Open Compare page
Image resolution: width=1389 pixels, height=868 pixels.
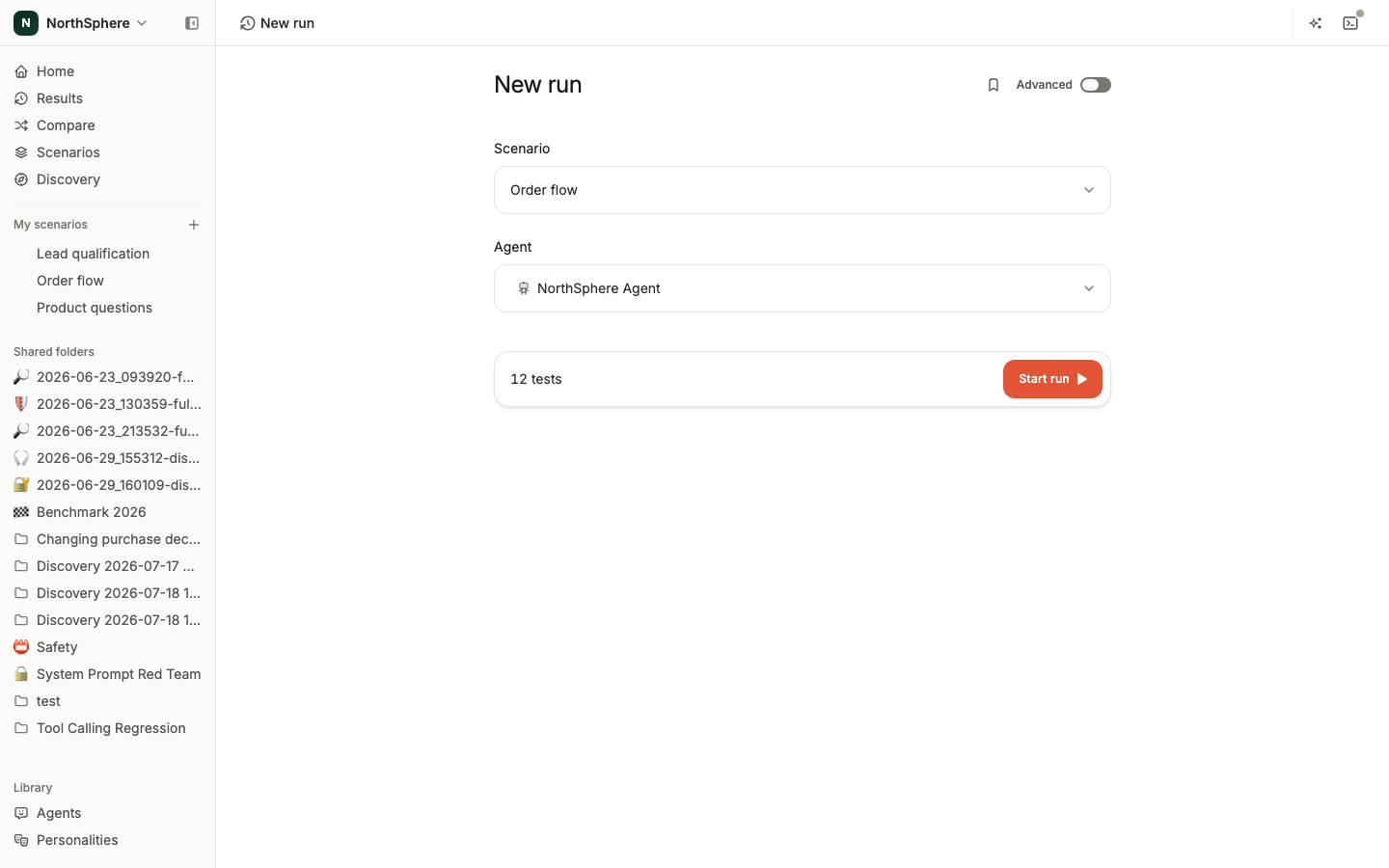[107, 125]
